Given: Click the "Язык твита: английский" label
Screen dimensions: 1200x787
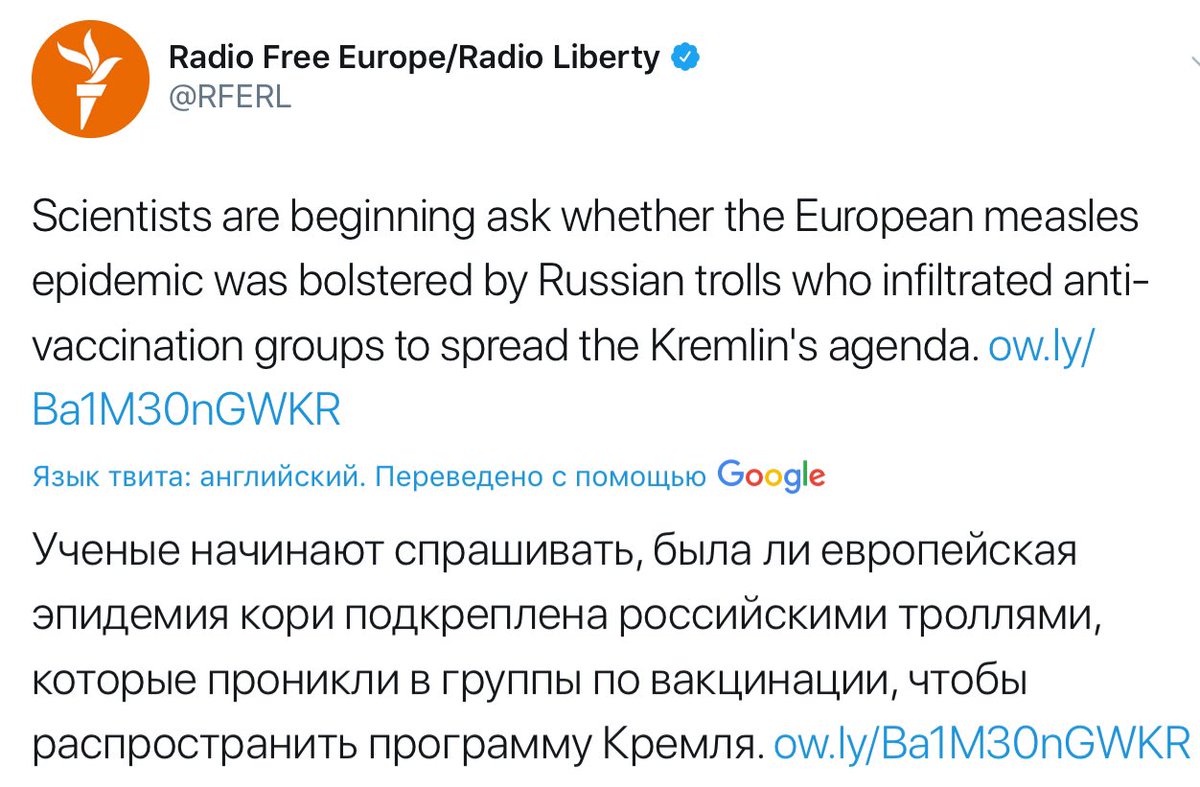Looking at the screenshot, I should point(195,478).
